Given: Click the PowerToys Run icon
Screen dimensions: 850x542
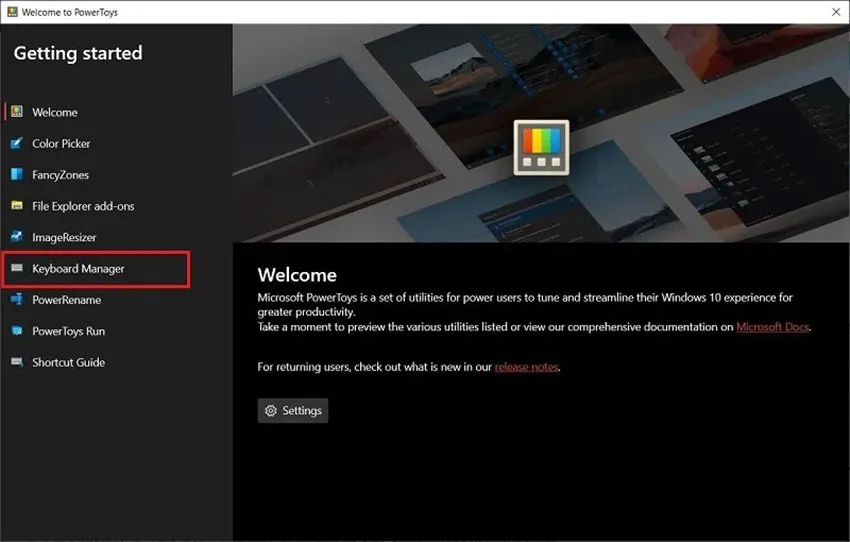Looking at the screenshot, I should click(x=17, y=331).
